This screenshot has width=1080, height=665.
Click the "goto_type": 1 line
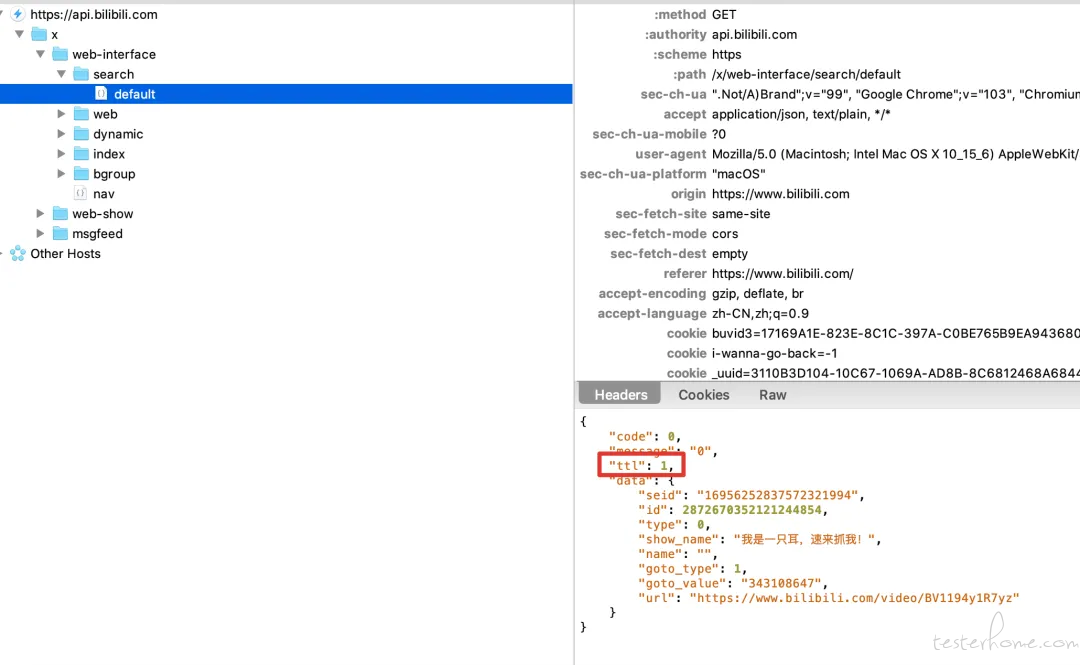(x=692, y=569)
